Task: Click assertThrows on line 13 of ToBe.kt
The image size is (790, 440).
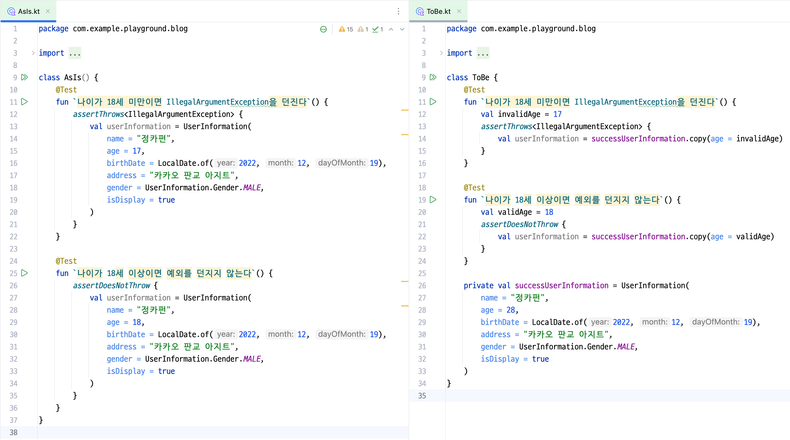Action: pos(506,127)
